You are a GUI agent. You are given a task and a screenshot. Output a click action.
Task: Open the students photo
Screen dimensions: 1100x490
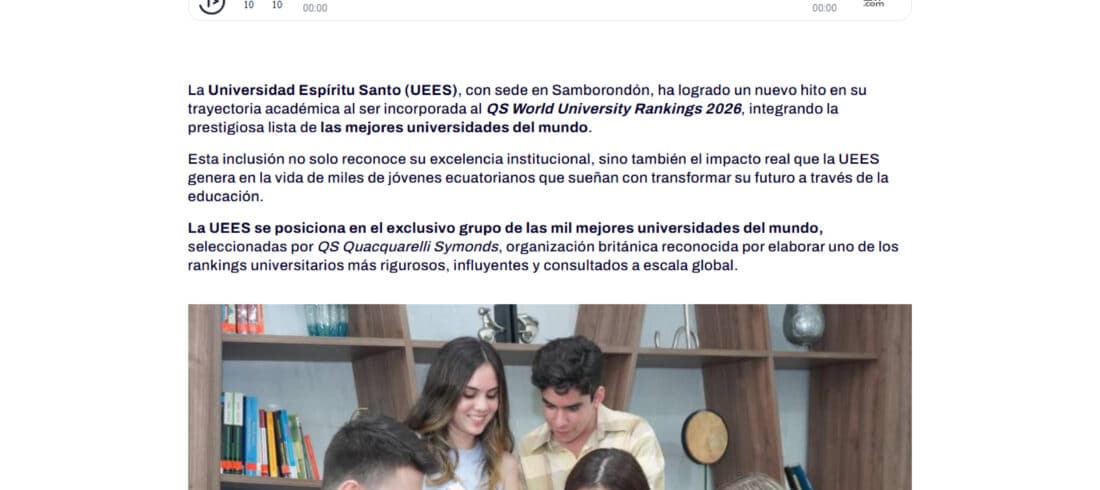point(549,397)
